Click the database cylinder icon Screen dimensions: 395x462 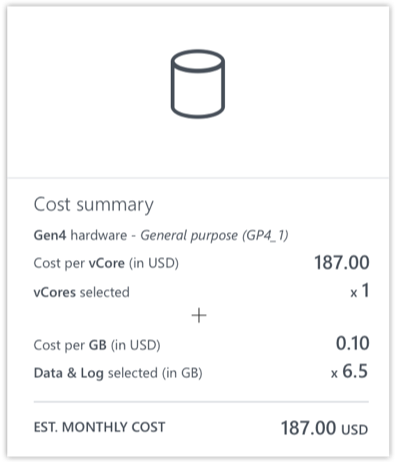pyautogui.click(x=198, y=84)
